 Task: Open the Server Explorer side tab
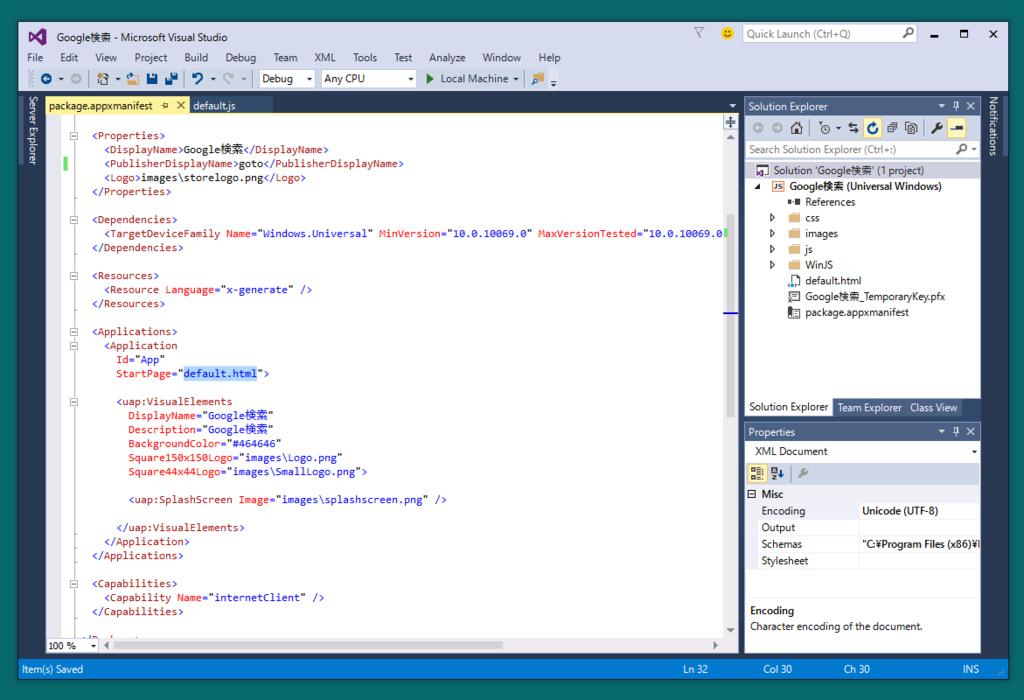[33, 131]
